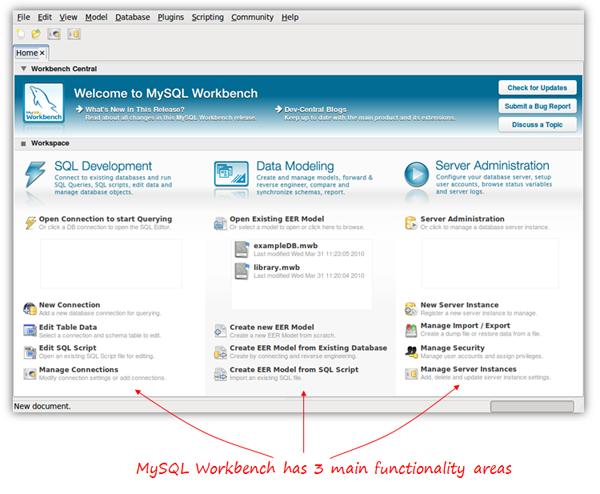Image resolution: width=600 pixels, height=494 pixels.
Task: Click the Edit SQL Script link text
Action: click(x=67, y=348)
